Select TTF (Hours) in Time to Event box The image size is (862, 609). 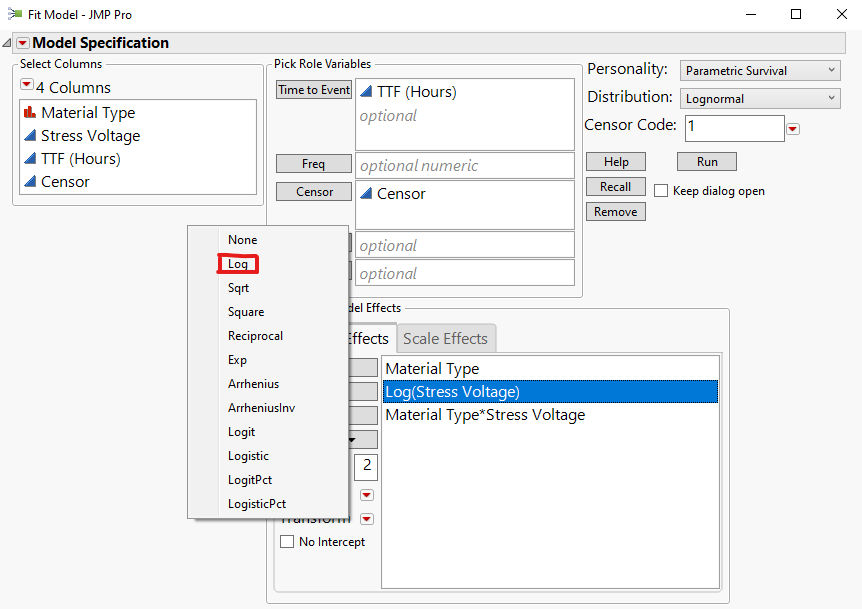point(416,92)
